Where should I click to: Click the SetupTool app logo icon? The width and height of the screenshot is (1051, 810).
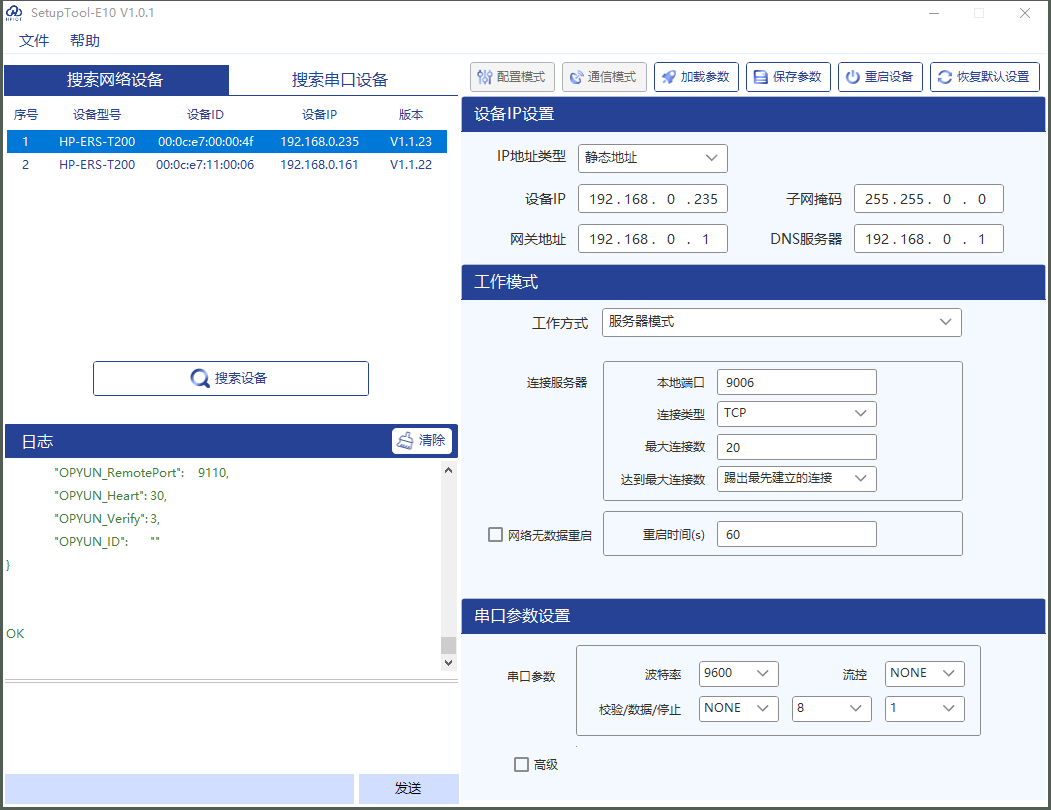pyautogui.click(x=13, y=13)
